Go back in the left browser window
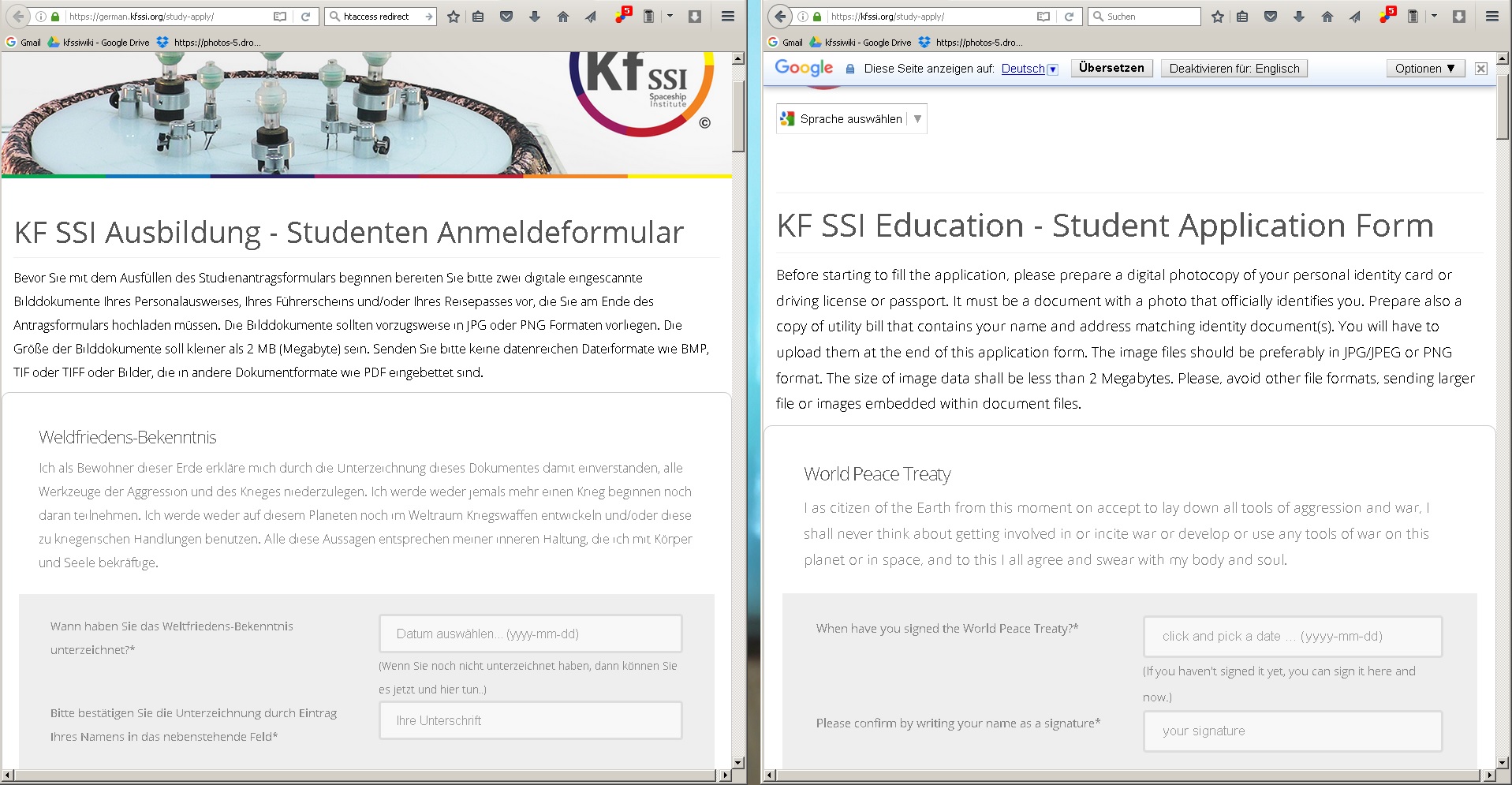This screenshot has width=1512, height=785. point(19,16)
